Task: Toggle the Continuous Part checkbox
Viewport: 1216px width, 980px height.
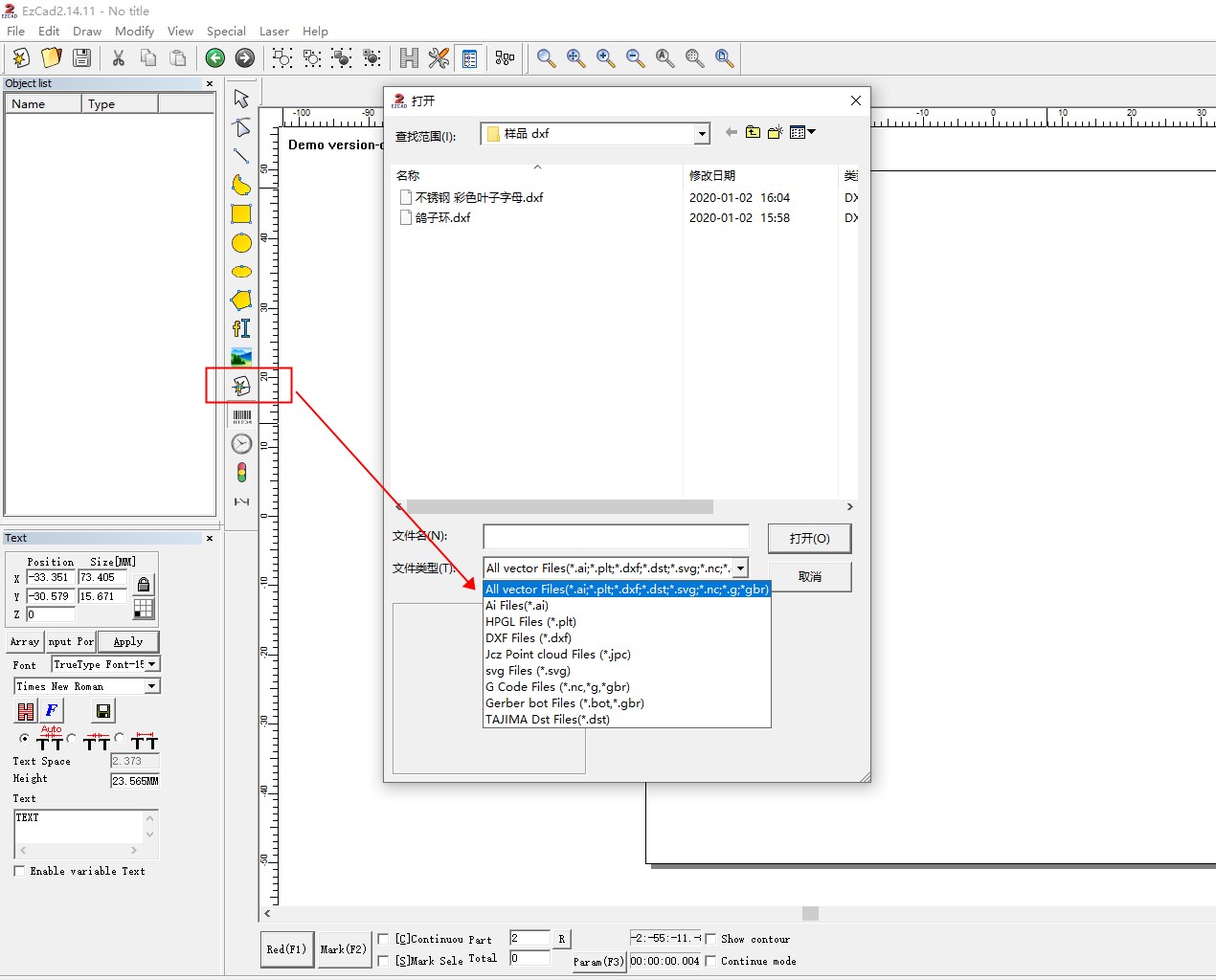Action: [384, 939]
